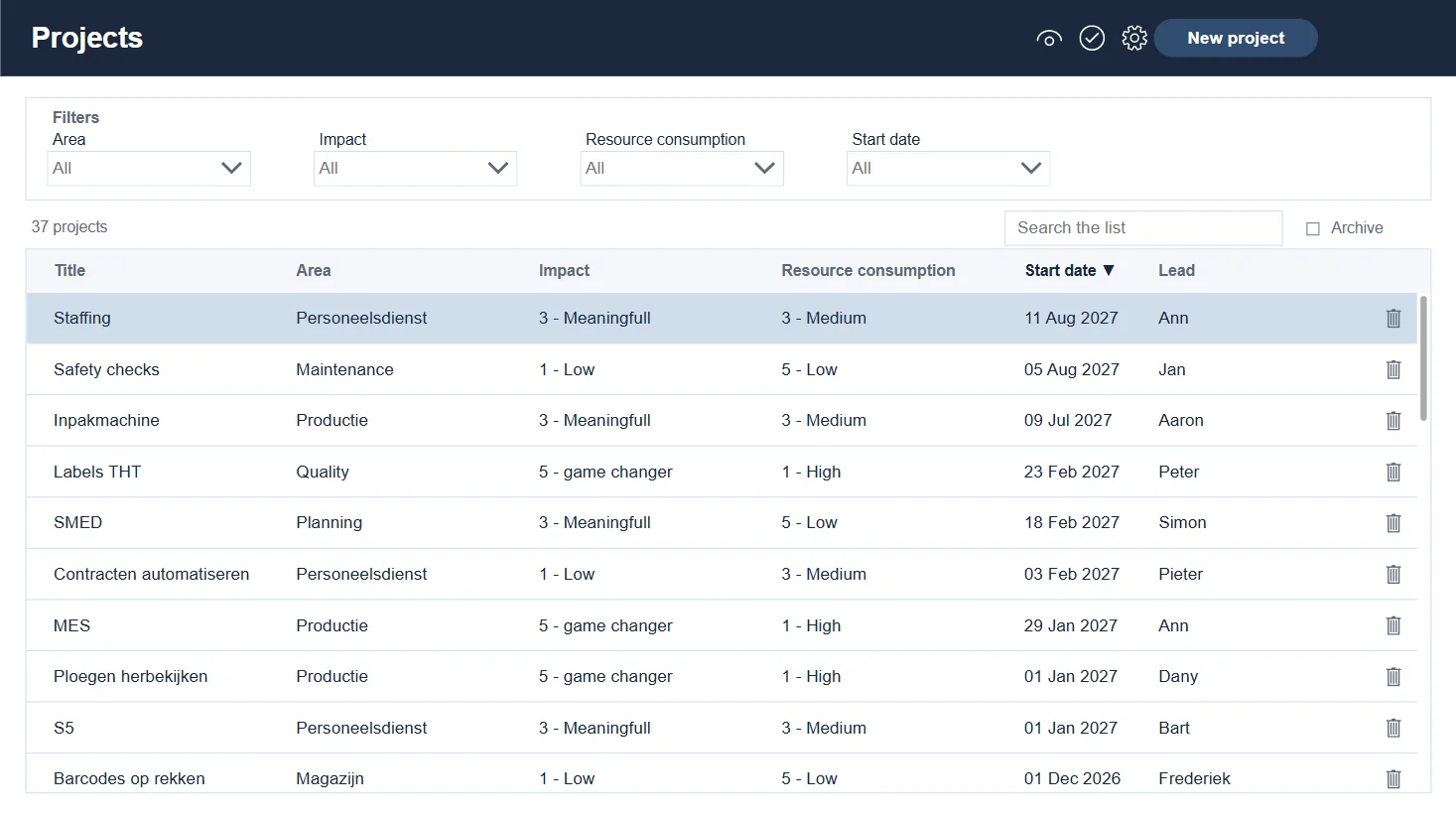The width and height of the screenshot is (1456, 819).
Task: Click lead name Frederiek
Action: pyautogui.click(x=1194, y=778)
